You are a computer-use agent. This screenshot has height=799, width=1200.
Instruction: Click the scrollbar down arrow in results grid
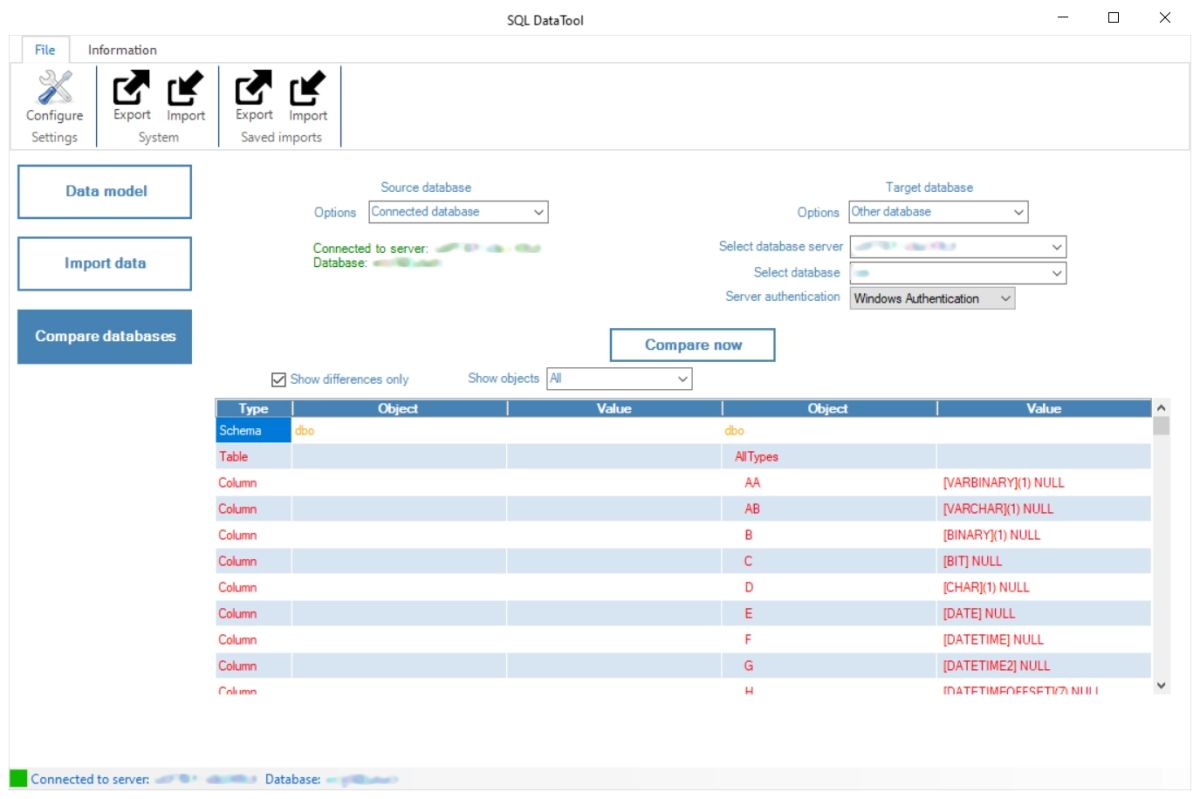[1161, 686]
